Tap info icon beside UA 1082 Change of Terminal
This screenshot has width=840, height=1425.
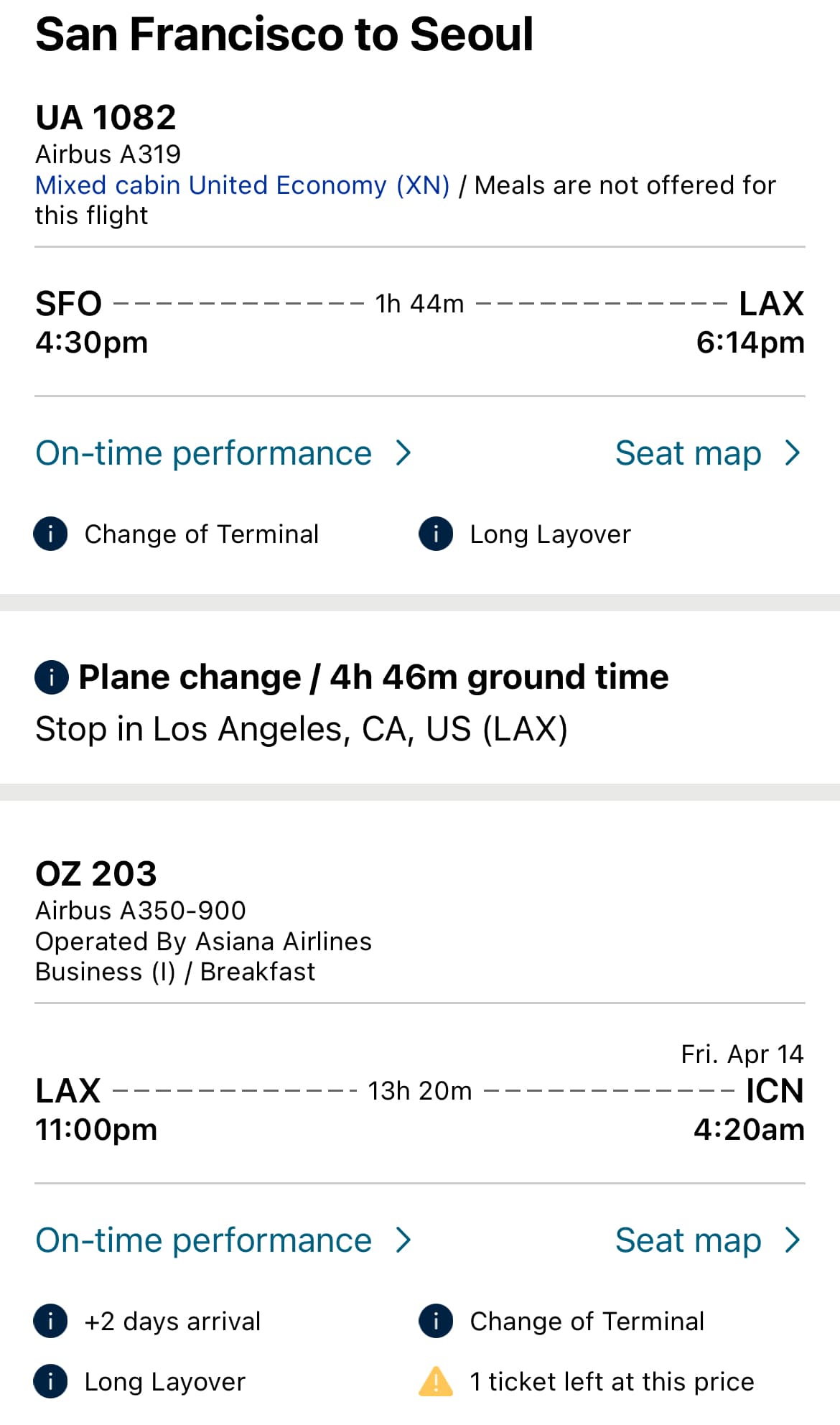coord(51,534)
